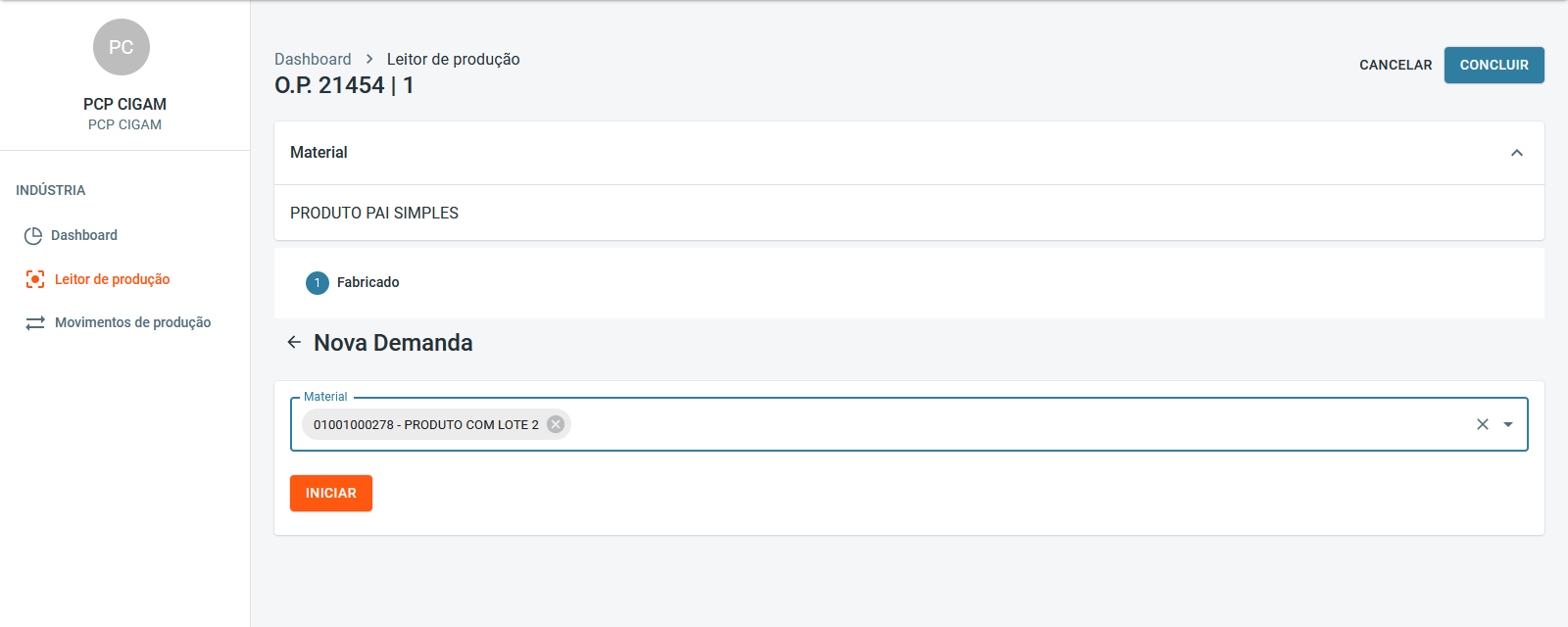Click the Leitor de produção scanner icon
The image size is (1568, 627).
coord(35,279)
